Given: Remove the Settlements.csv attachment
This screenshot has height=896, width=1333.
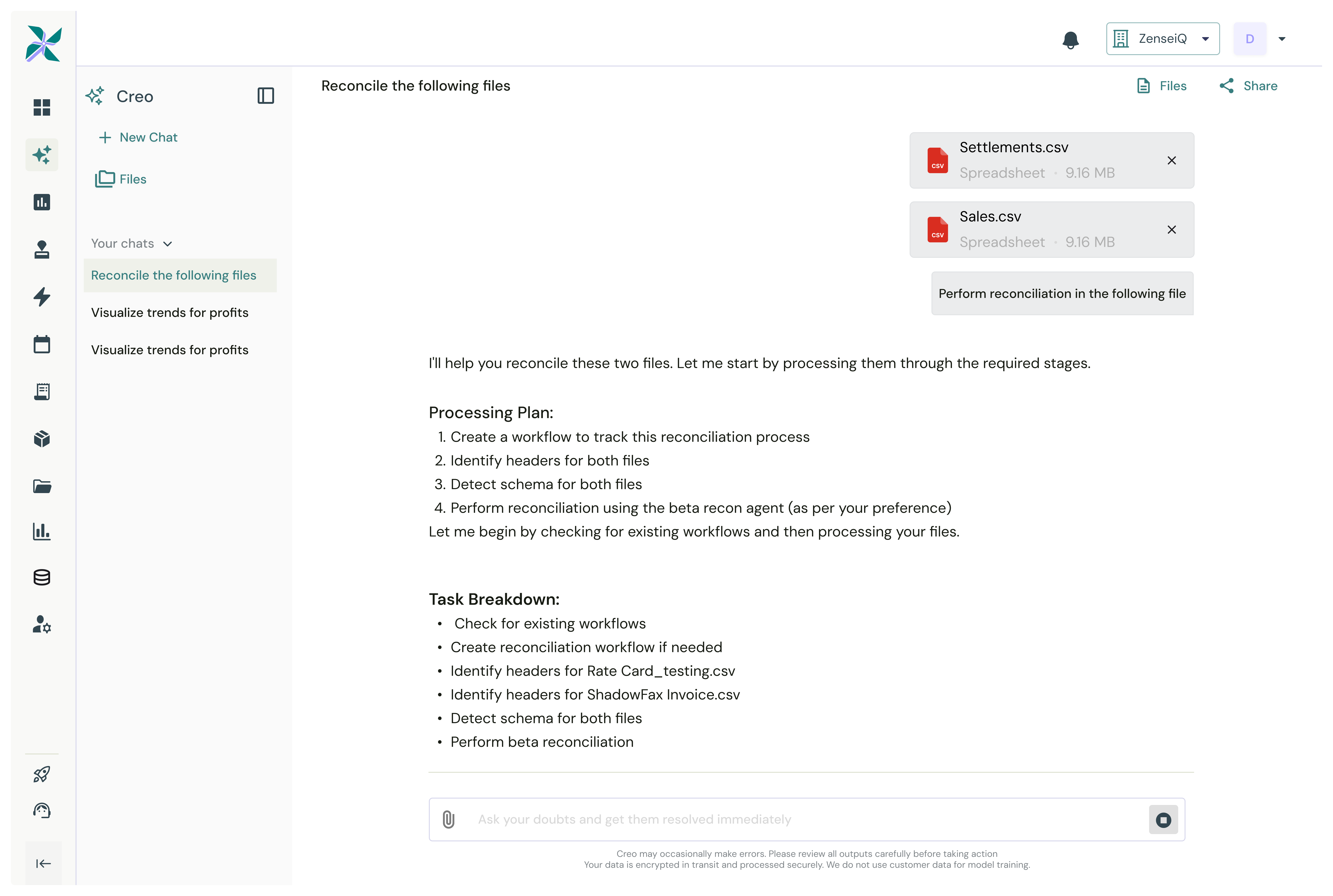Looking at the screenshot, I should point(1172,160).
